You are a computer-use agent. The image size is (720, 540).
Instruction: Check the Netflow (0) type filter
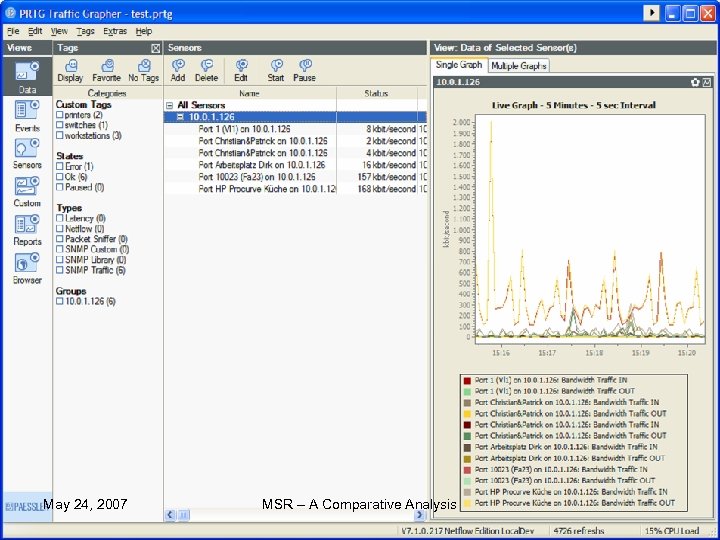click(x=60, y=228)
